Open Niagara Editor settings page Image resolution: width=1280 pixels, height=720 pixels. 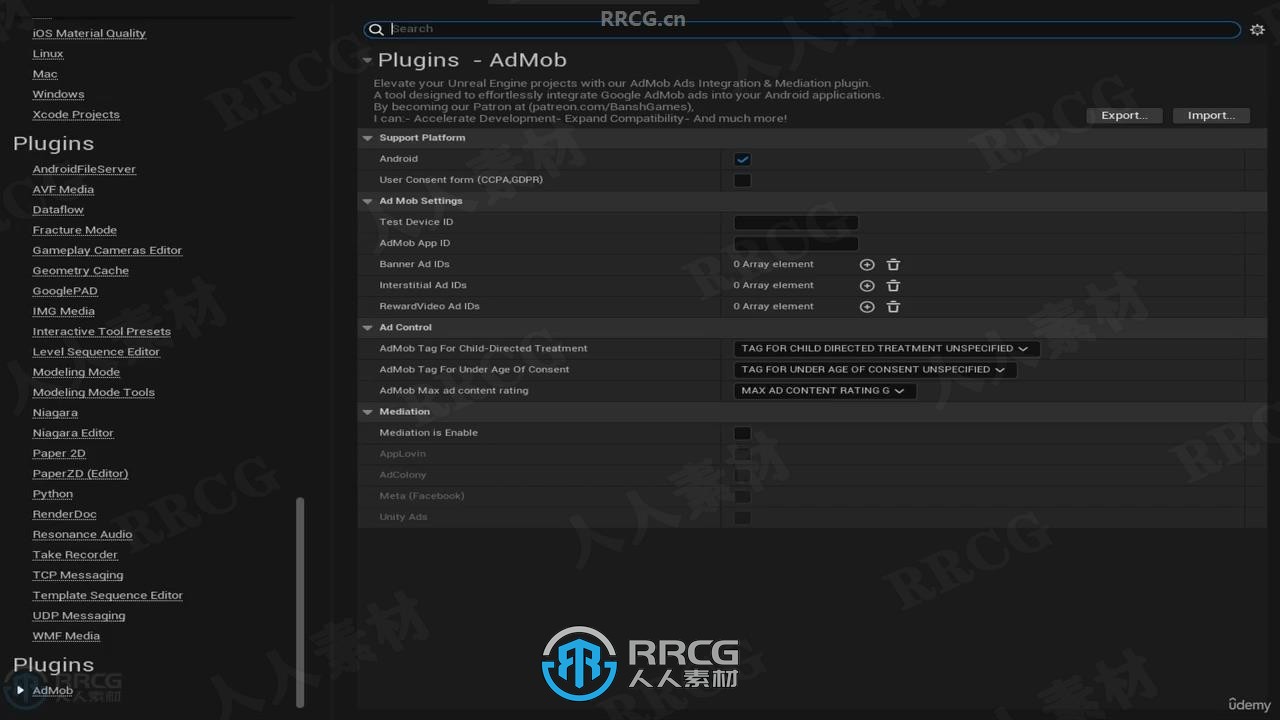point(73,433)
